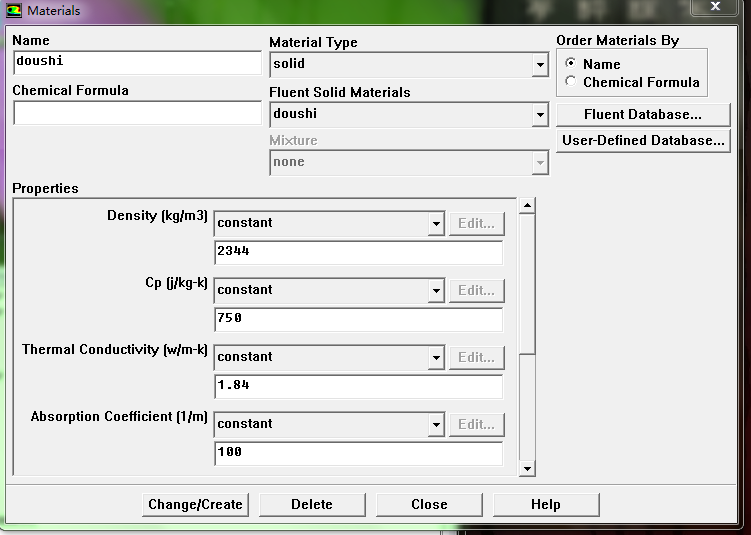Expand the Thermal Conductivity method dropdown
751x535 pixels.
pos(436,358)
